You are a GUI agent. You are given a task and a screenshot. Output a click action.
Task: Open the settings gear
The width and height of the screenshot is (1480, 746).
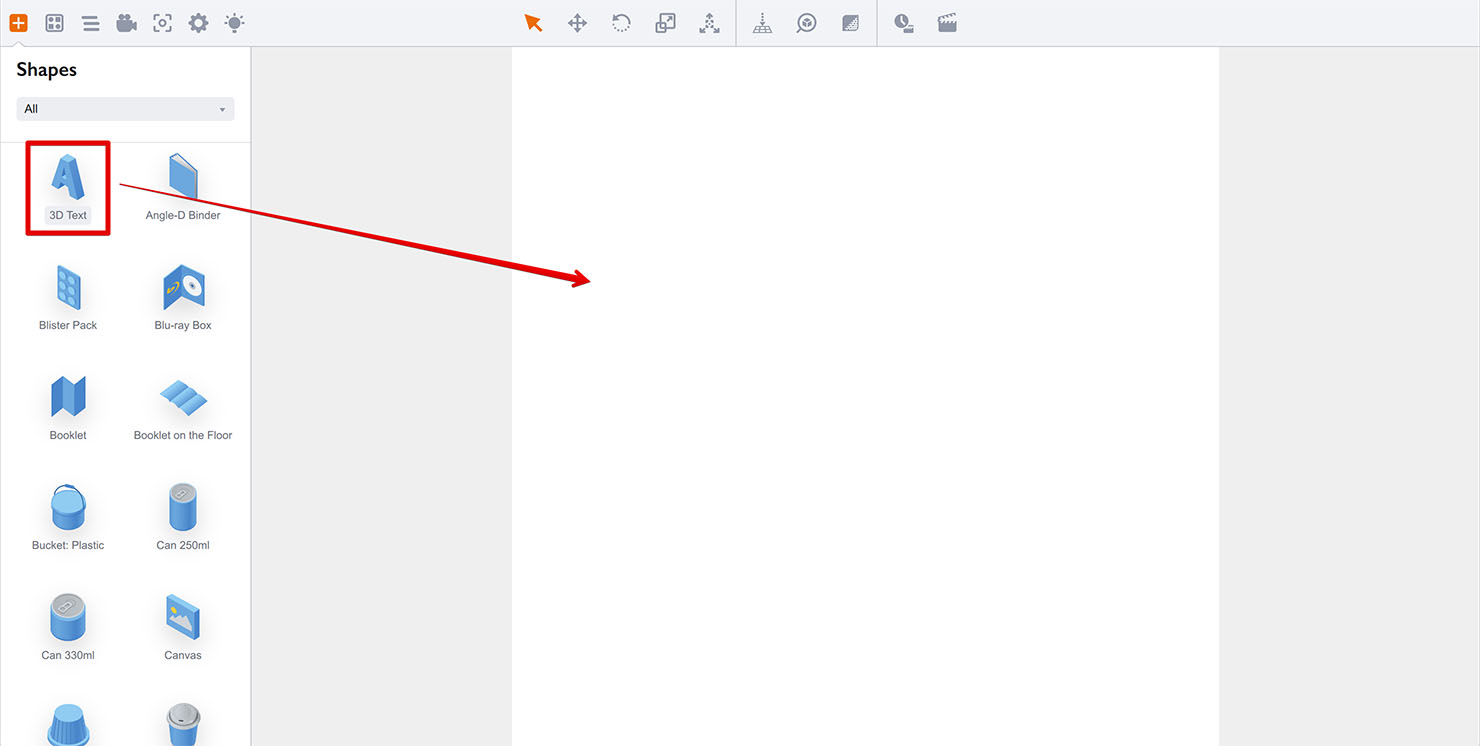pyautogui.click(x=198, y=22)
